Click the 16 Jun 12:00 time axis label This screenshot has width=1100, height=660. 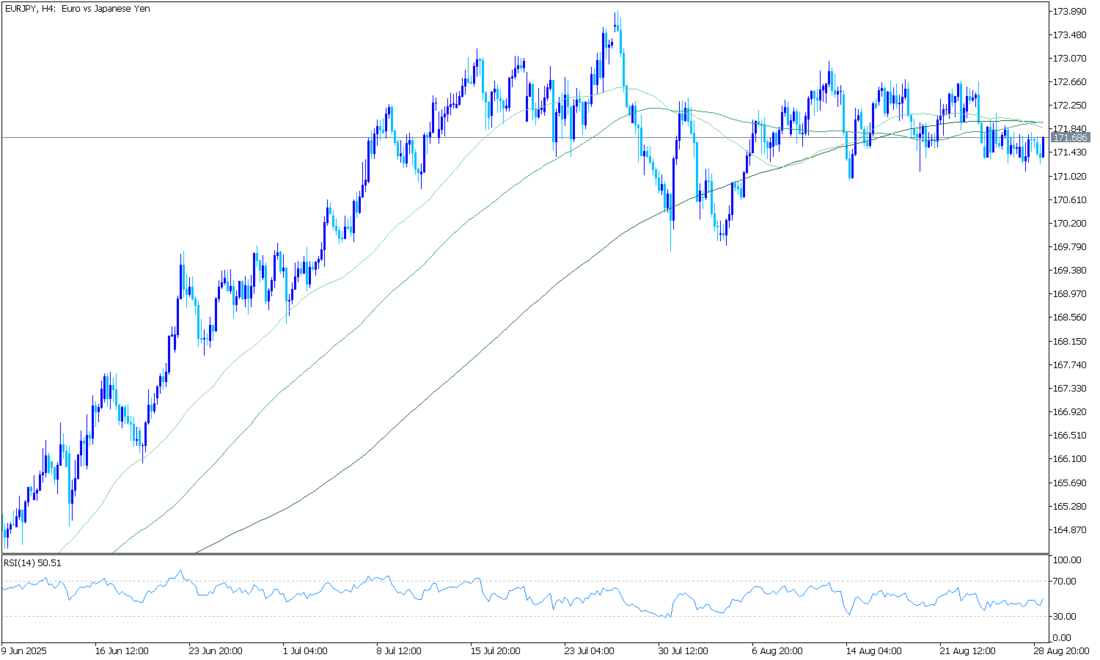click(x=122, y=648)
